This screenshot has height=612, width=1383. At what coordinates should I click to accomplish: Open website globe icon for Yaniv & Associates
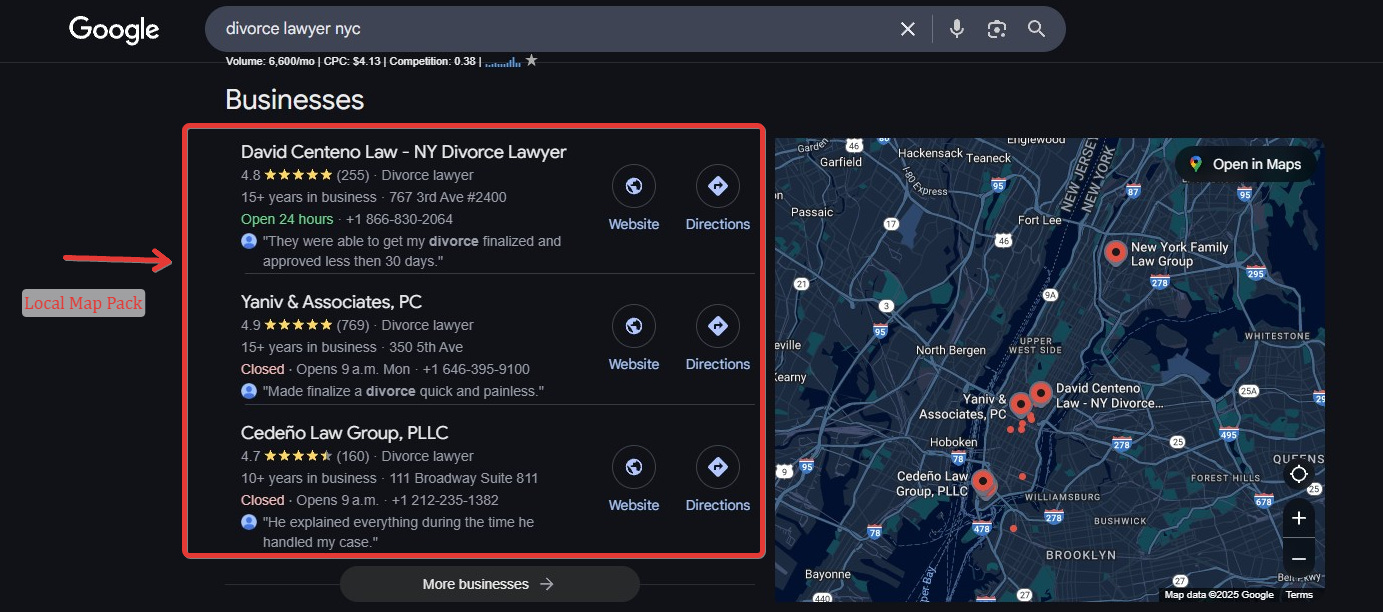(x=634, y=326)
